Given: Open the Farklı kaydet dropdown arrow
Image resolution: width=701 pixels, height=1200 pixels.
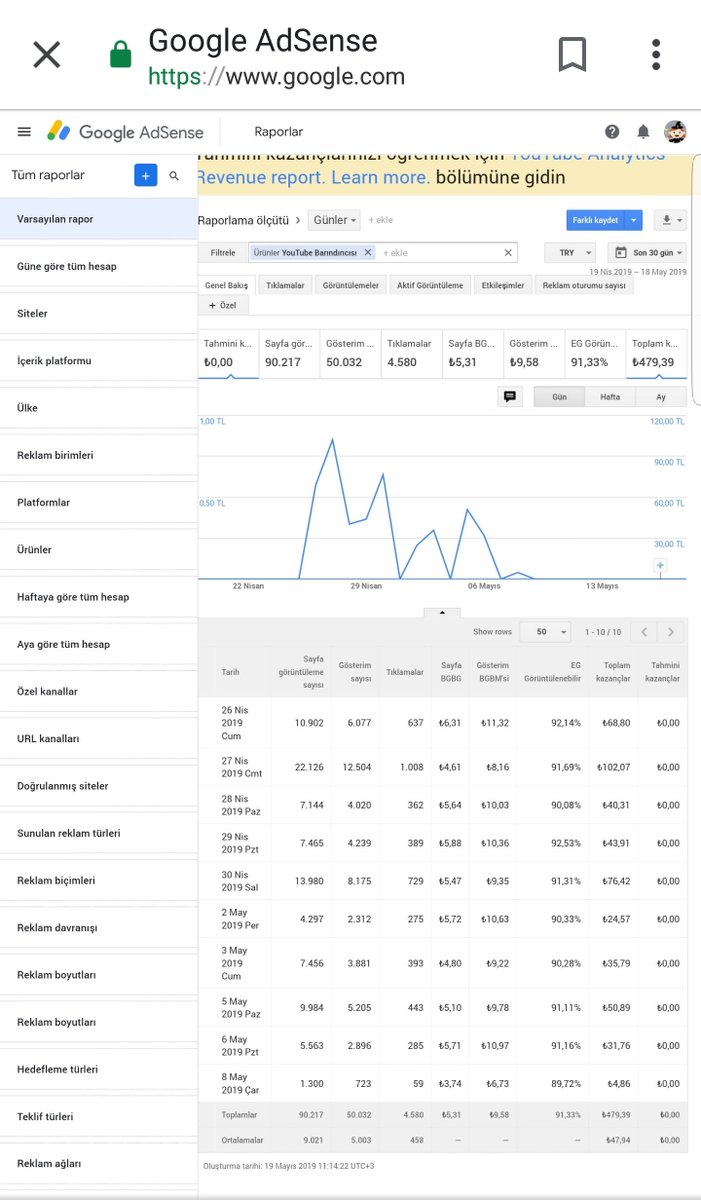Looking at the screenshot, I should [x=634, y=220].
